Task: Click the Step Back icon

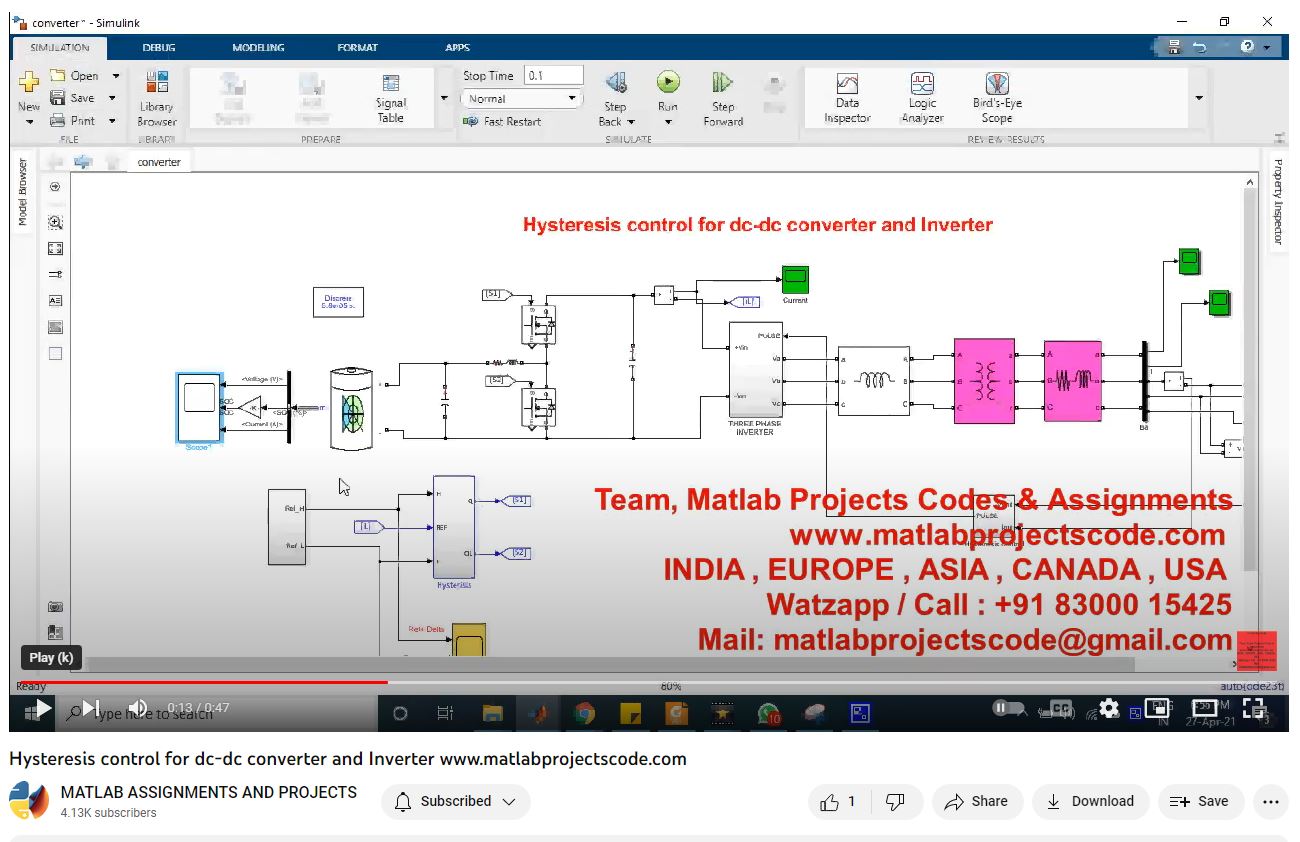Action: (616, 82)
